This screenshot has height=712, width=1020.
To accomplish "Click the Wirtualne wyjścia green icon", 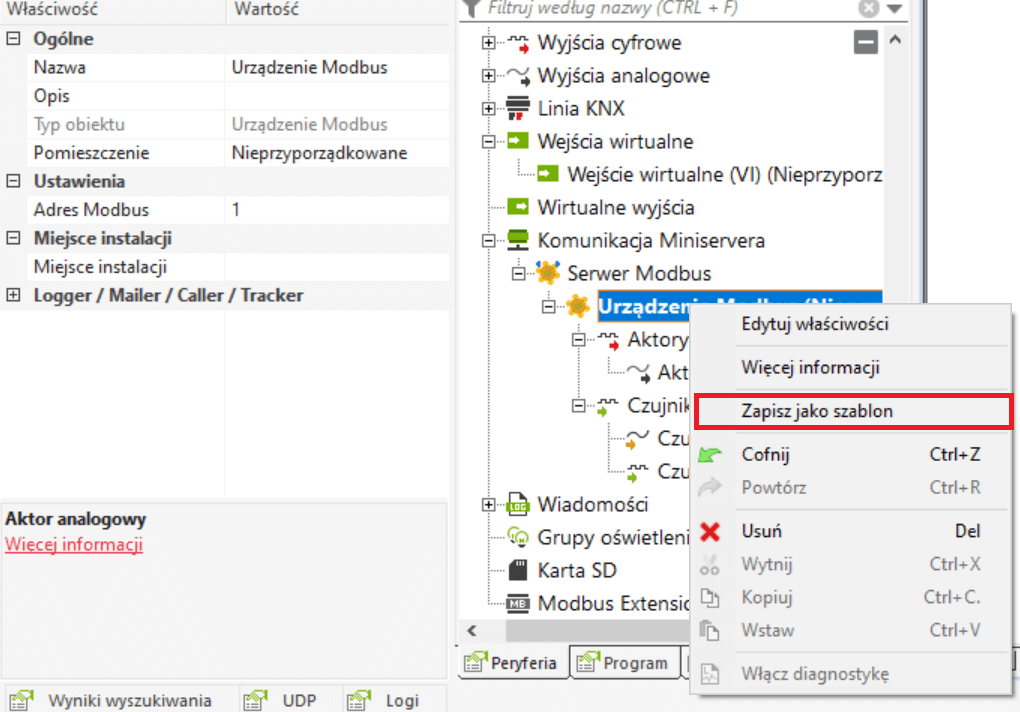I will point(518,208).
